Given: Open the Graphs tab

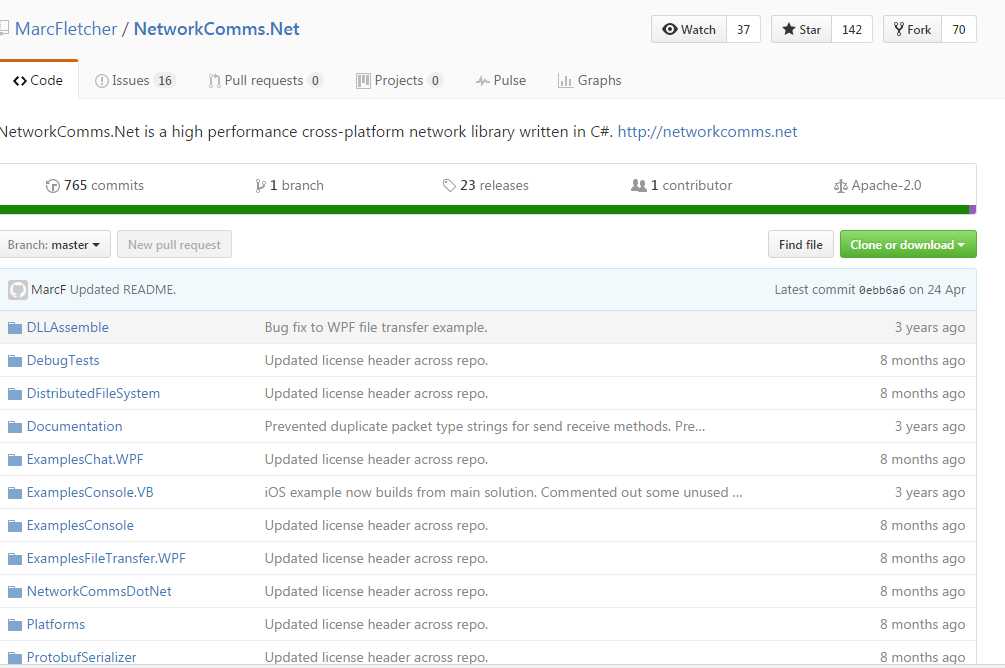Looking at the screenshot, I should click(x=590, y=81).
